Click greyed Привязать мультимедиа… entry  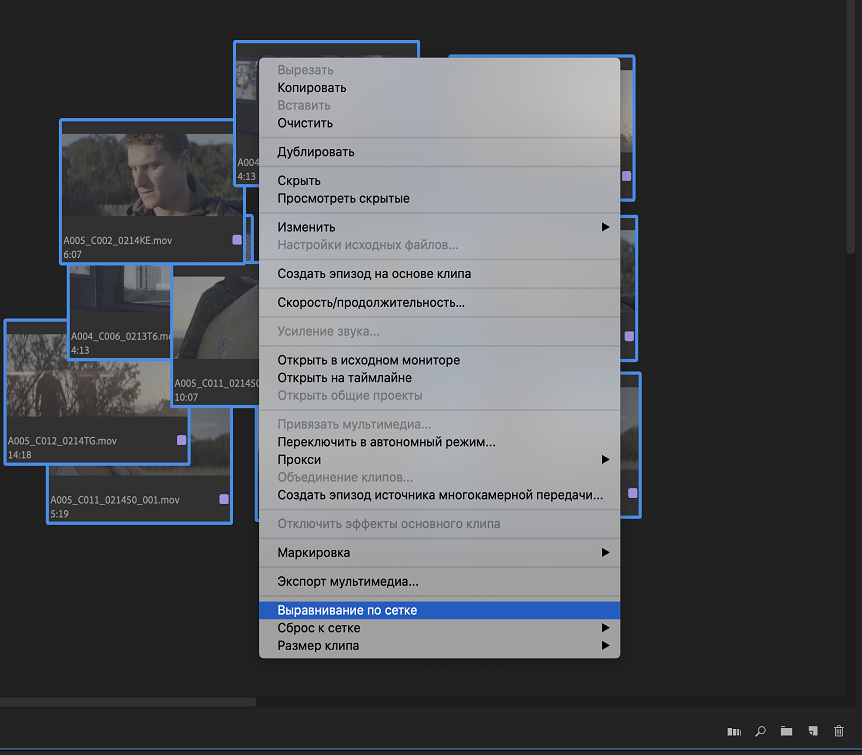coord(439,425)
